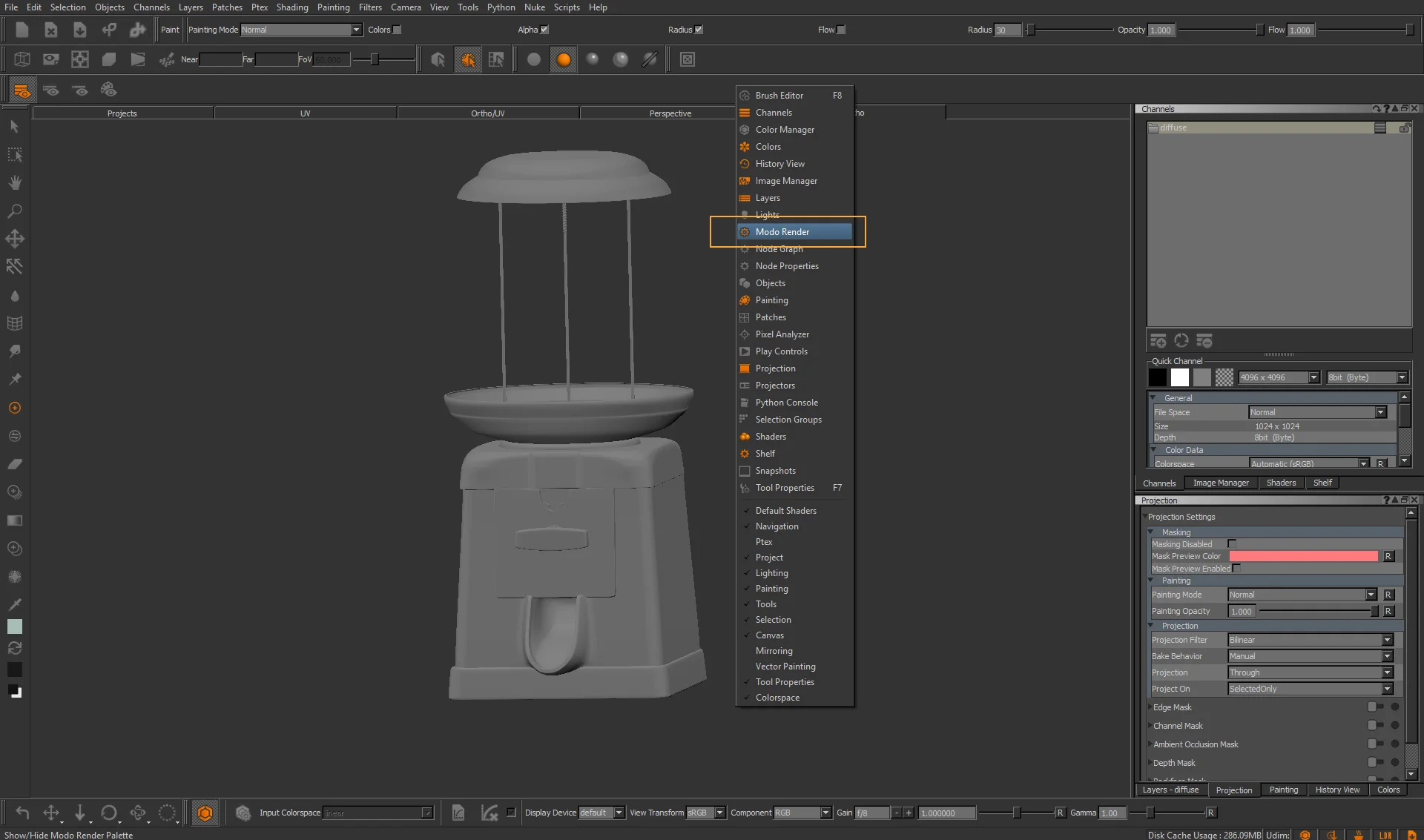
Task: Select the Pan hand tool
Action: [x=14, y=183]
